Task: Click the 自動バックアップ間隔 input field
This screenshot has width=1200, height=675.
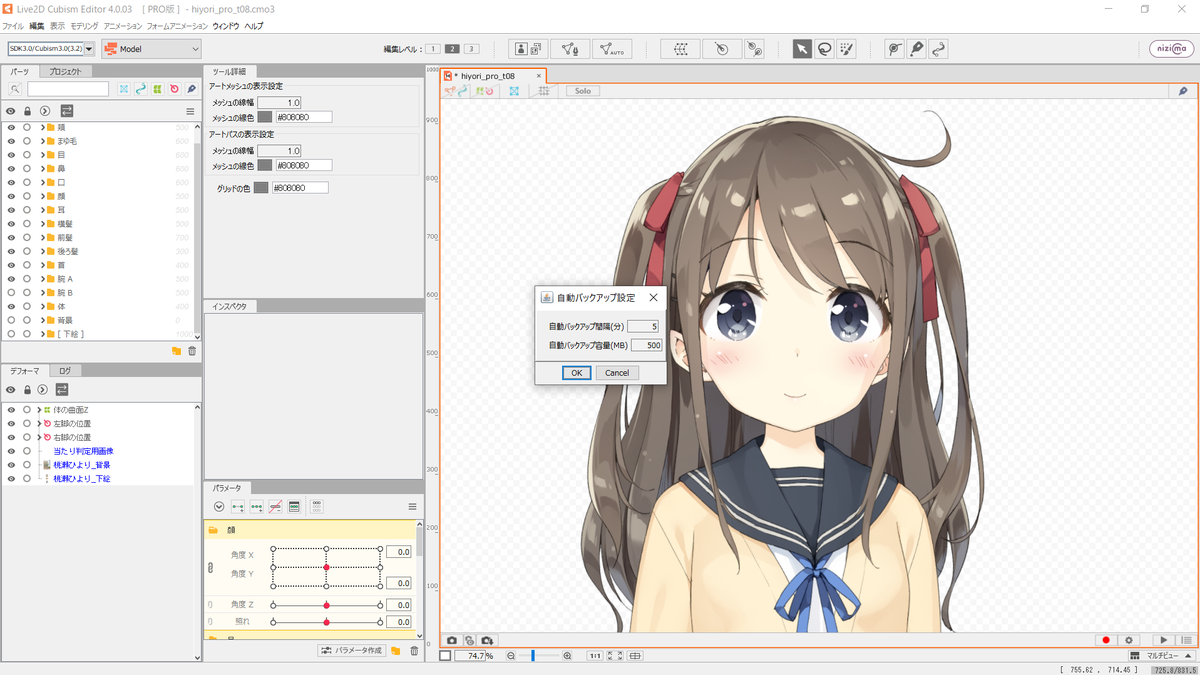Action: [x=643, y=326]
